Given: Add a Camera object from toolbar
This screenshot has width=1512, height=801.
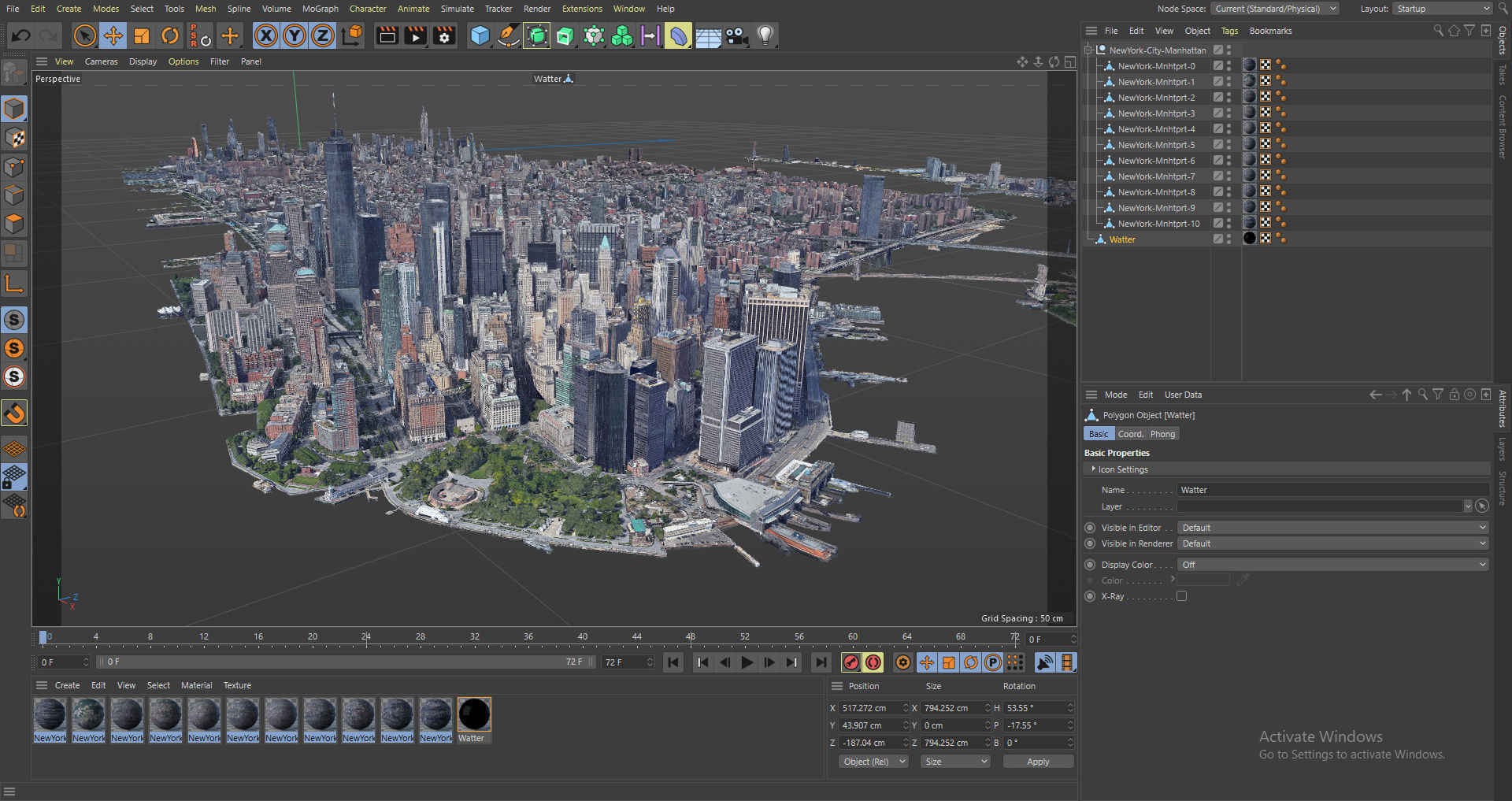Looking at the screenshot, I should pos(737,35).
